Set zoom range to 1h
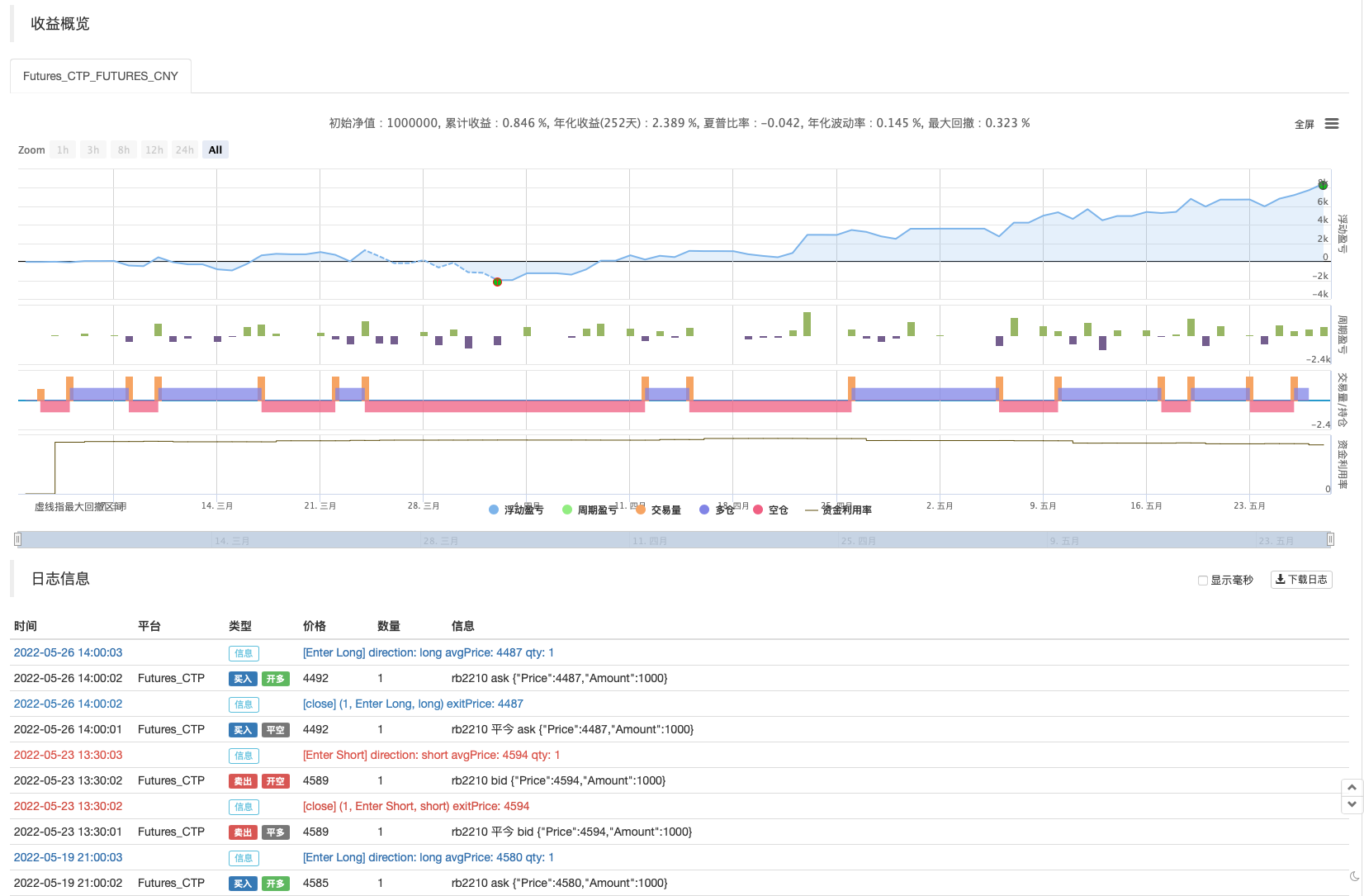Screen dimensions: 1364x896 [x=63, y=150]
